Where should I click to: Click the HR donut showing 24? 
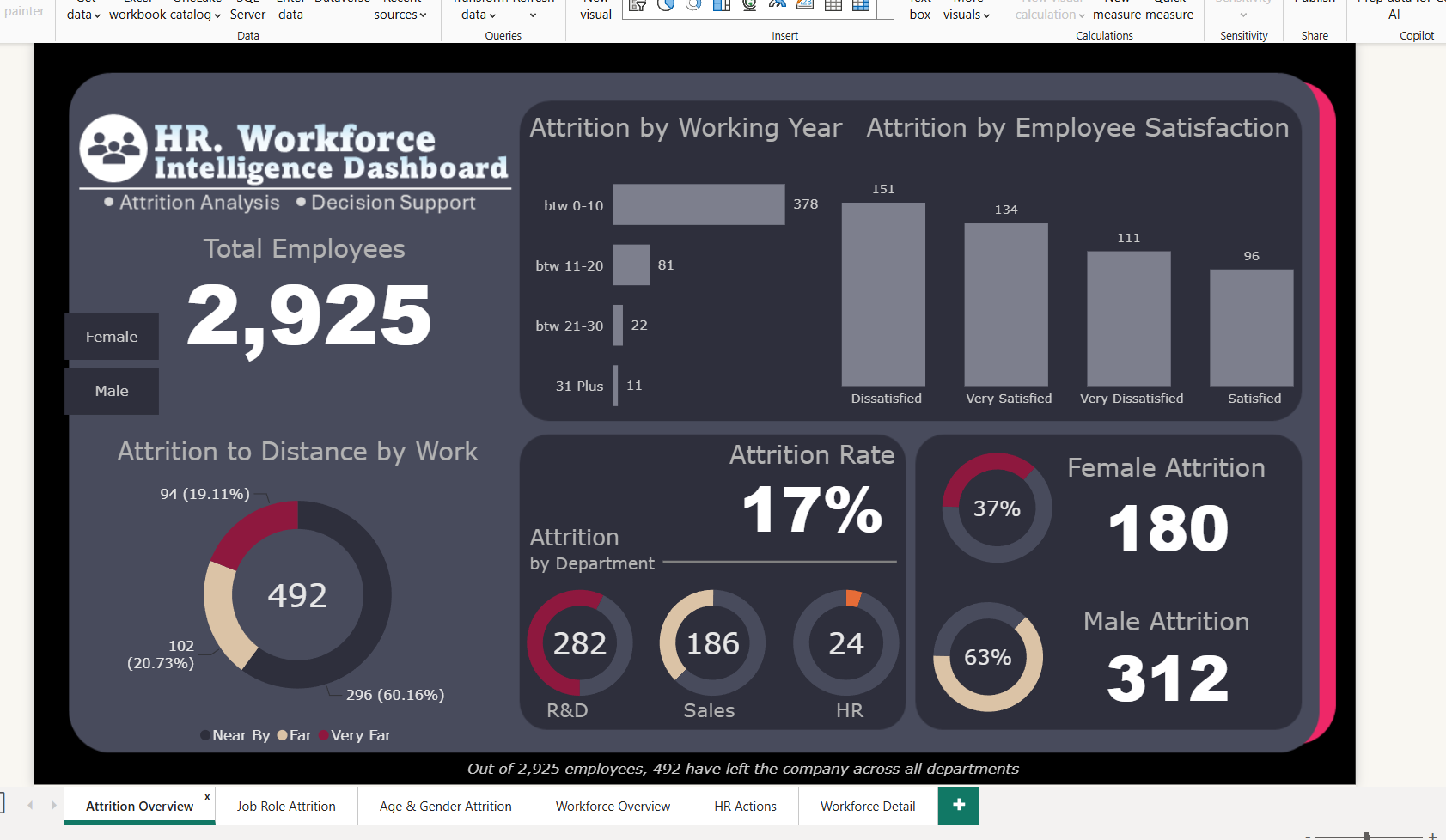tap(845, 642)
